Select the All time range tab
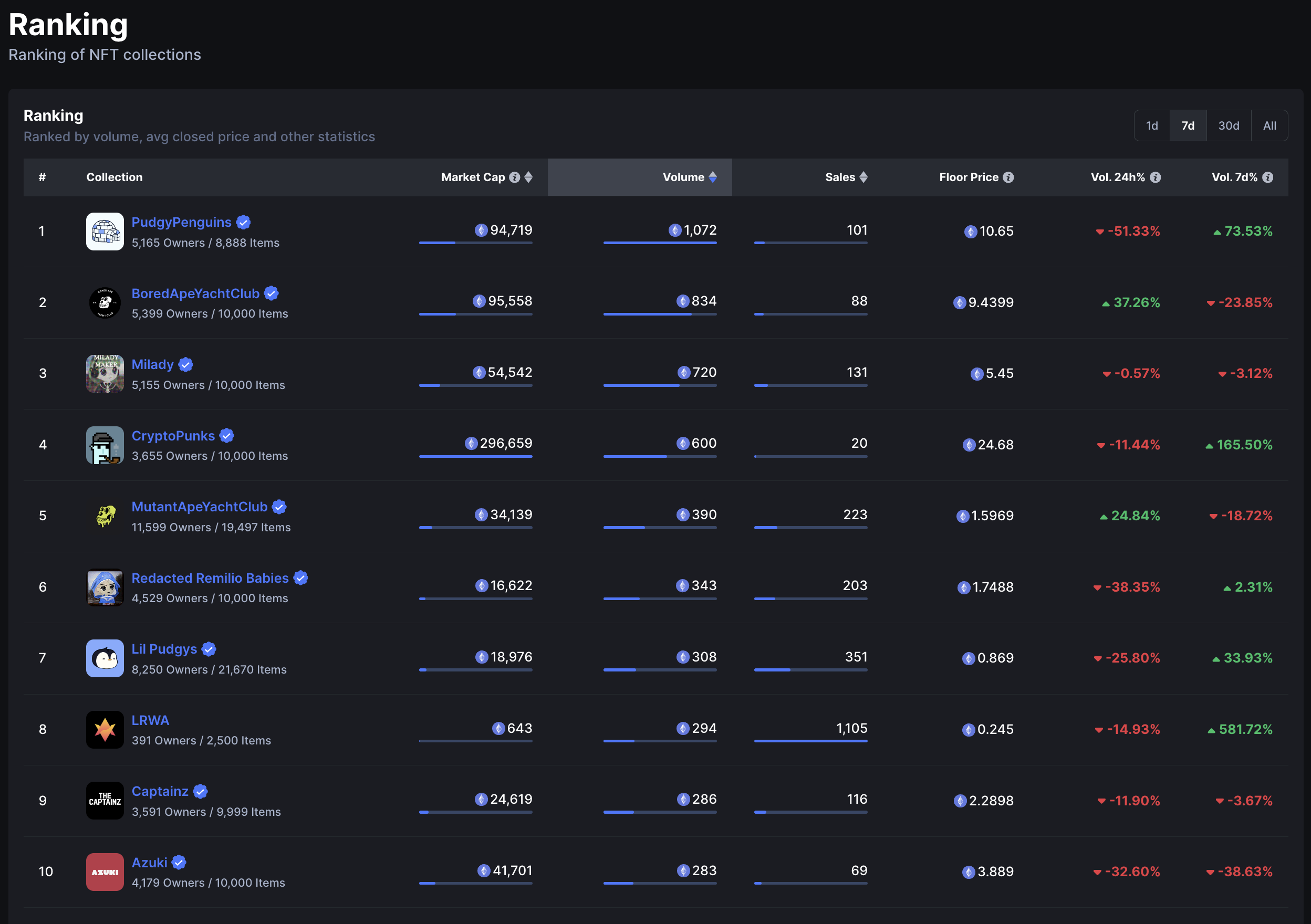1311x924 pixels. [1270, 125]
